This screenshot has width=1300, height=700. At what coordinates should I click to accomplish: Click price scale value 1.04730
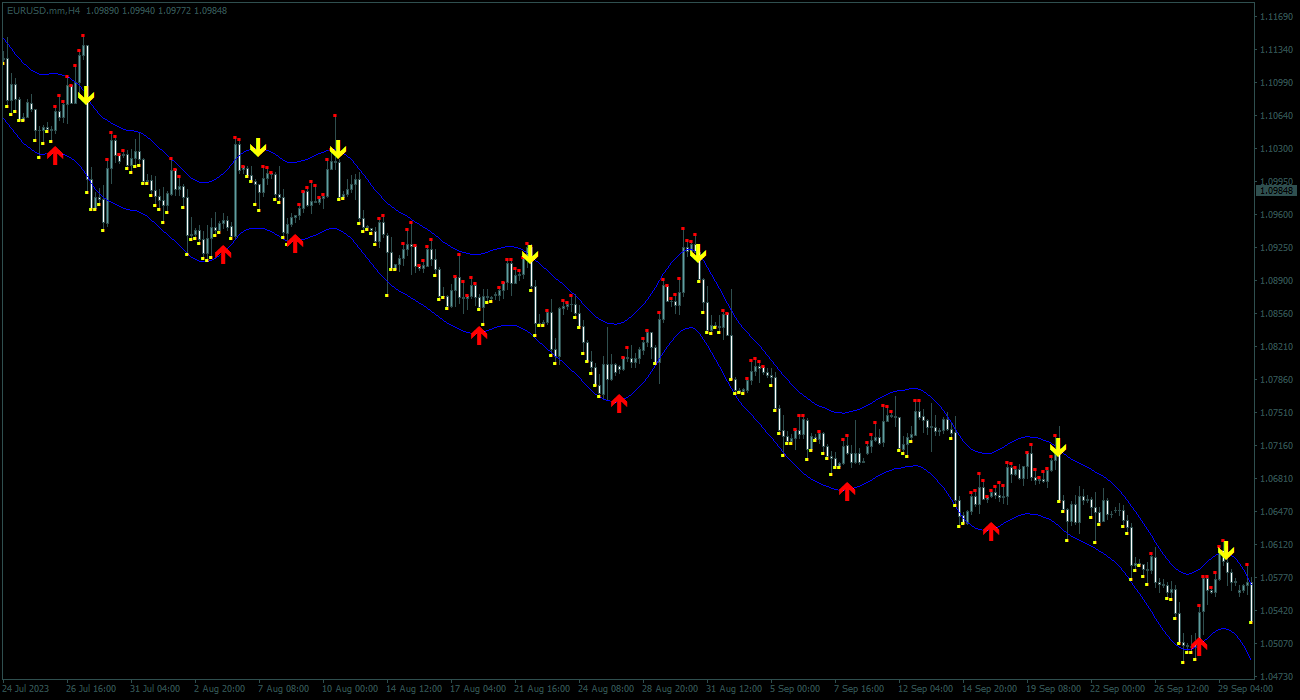pyautogui.click(x=1276, y=677)
